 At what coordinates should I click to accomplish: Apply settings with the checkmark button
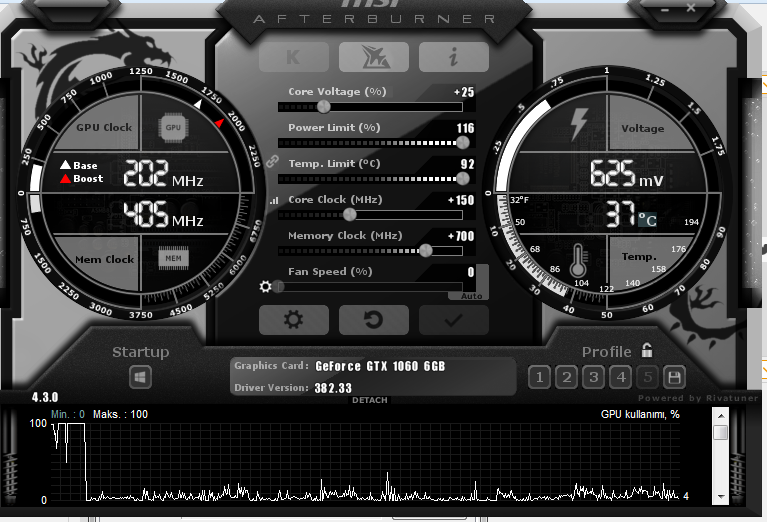click(x=453, y=320)
